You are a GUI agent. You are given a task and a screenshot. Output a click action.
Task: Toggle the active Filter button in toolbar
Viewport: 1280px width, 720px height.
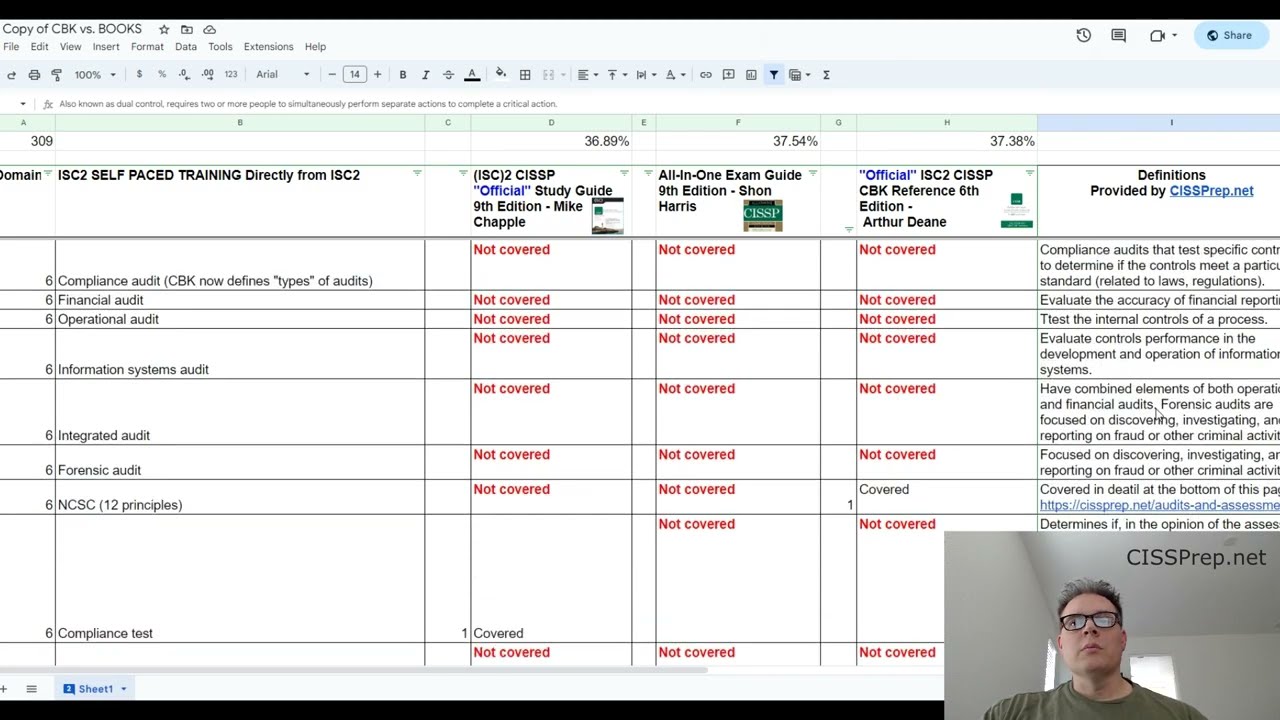click(773, 75)
